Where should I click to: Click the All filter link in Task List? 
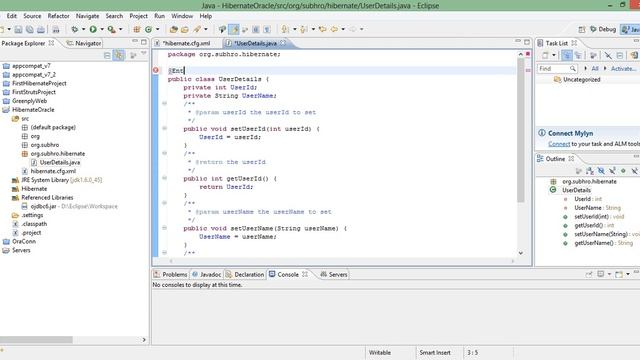point(595,69)
